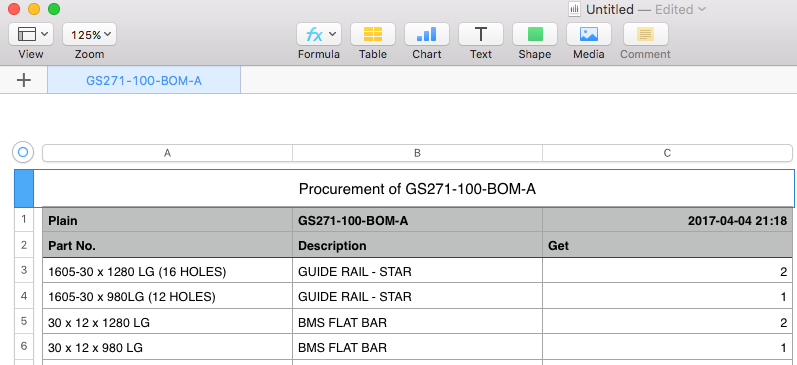Select column B header
This screenshot has width=797, height=365.
[417, 153]
